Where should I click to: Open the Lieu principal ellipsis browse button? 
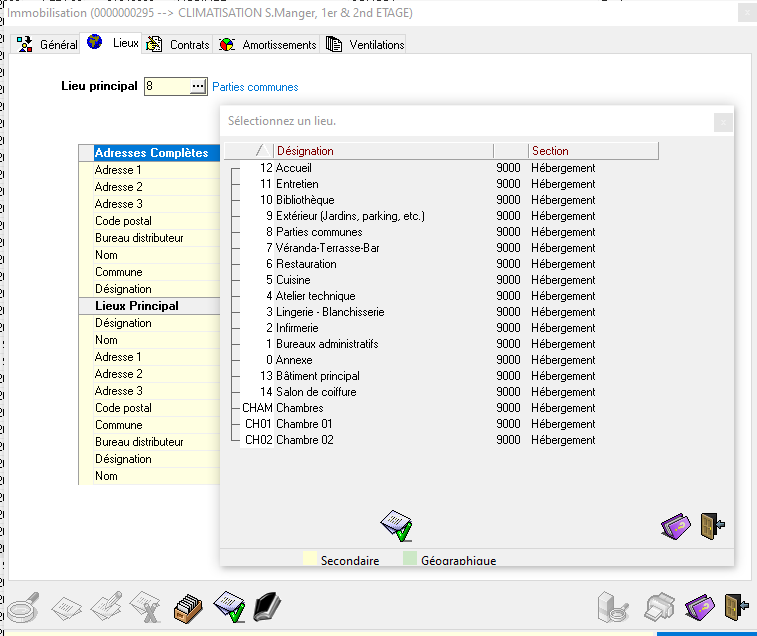point(197,87)
